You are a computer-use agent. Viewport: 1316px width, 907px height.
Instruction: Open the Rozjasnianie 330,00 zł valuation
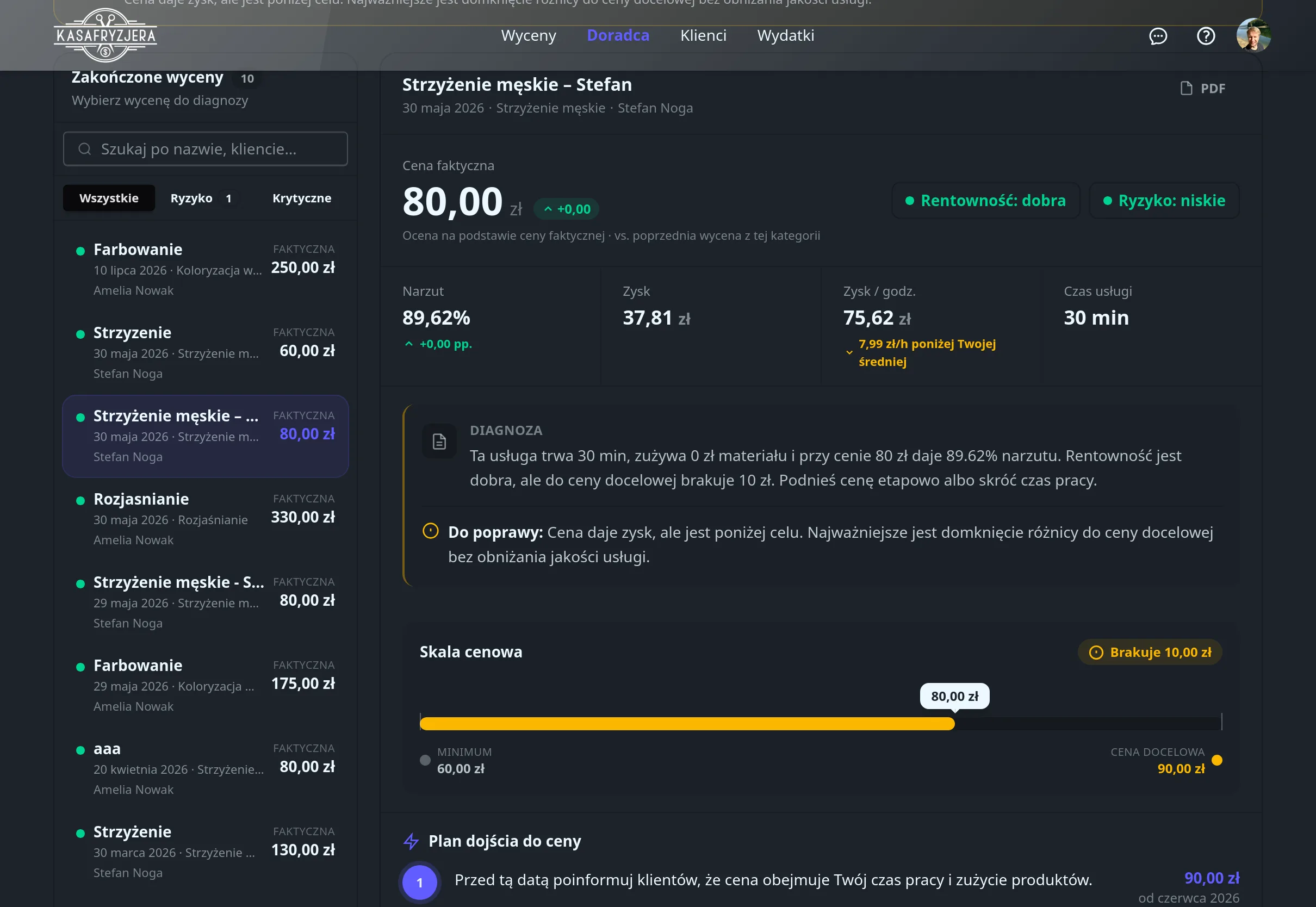[205, 519]
